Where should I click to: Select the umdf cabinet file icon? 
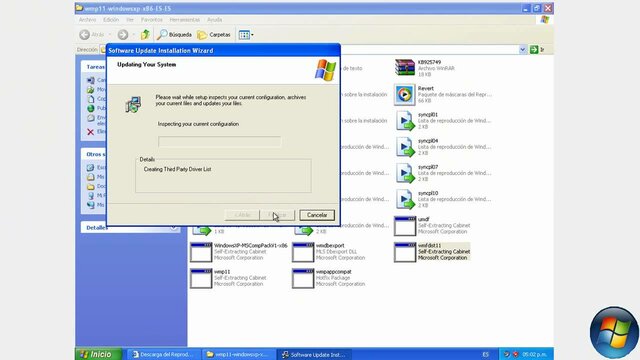pyautogui.click(x=404, y=226)
